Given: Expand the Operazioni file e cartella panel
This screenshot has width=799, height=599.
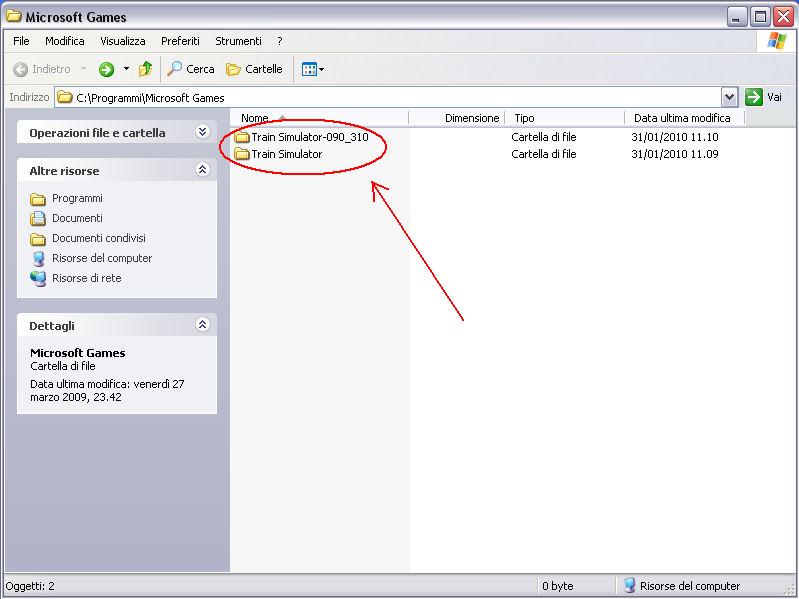Looking at the screenshot, I should 202,132.
